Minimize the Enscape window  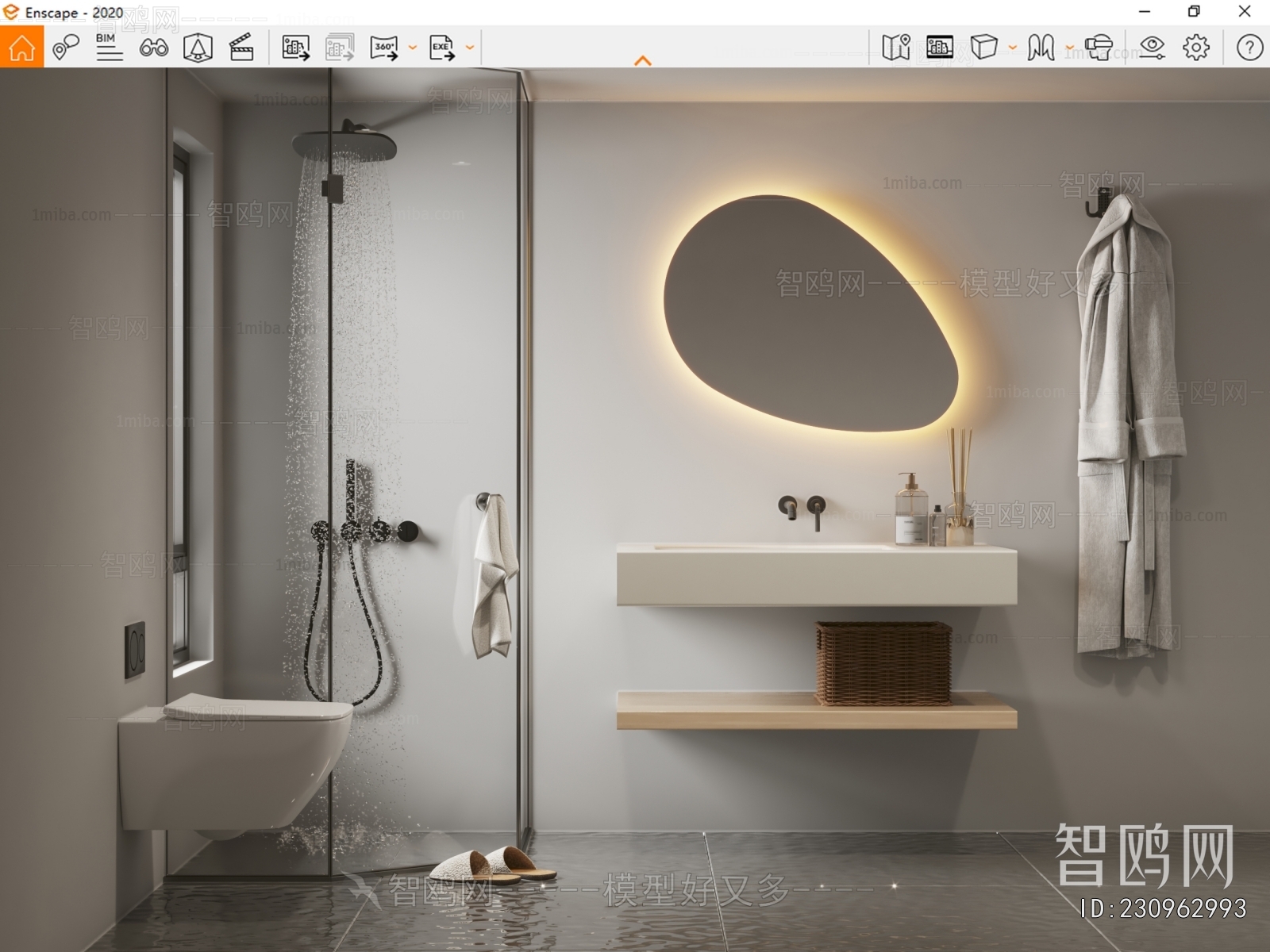(1145, 12)
